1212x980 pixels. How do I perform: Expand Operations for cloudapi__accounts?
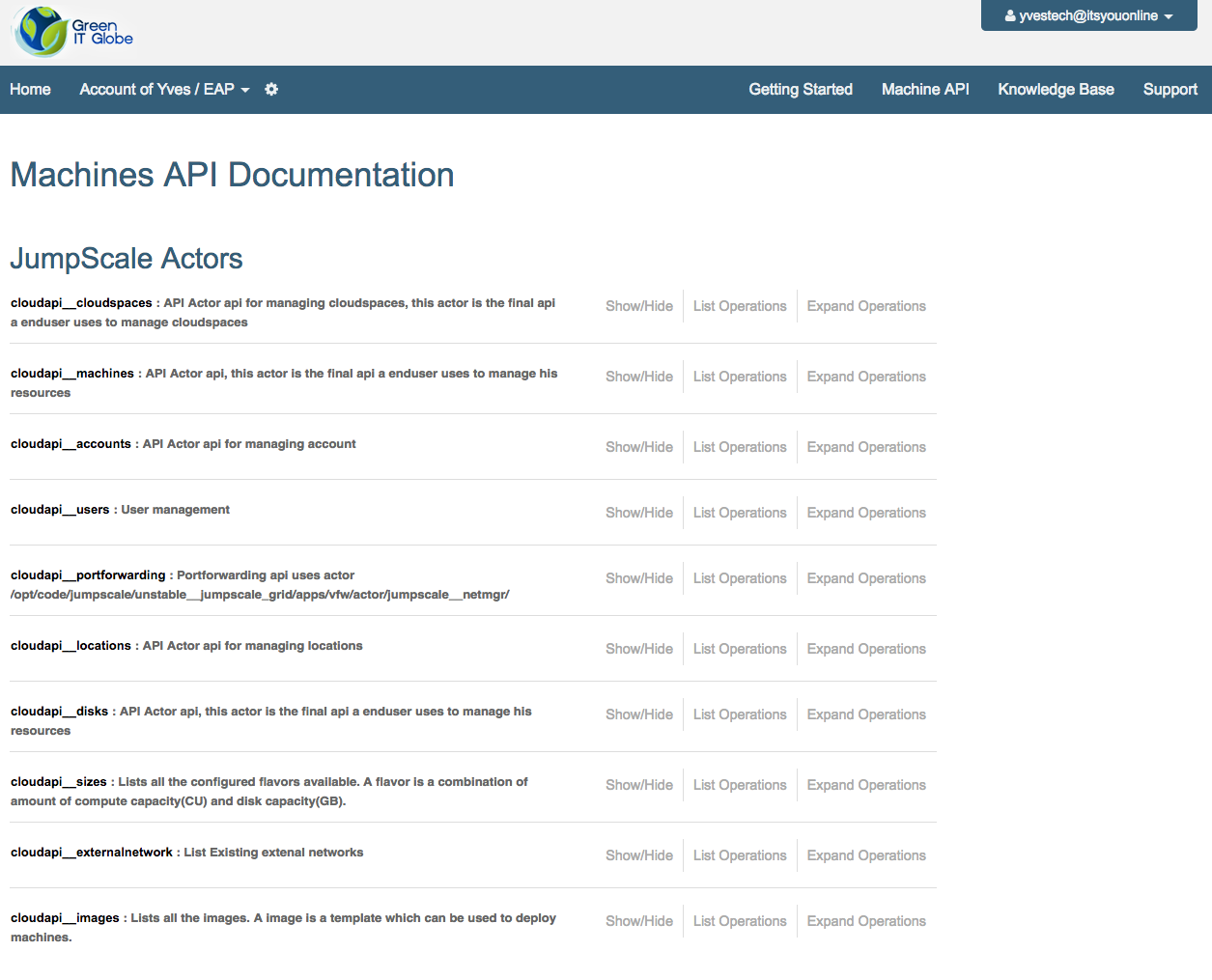click(865, 447)
